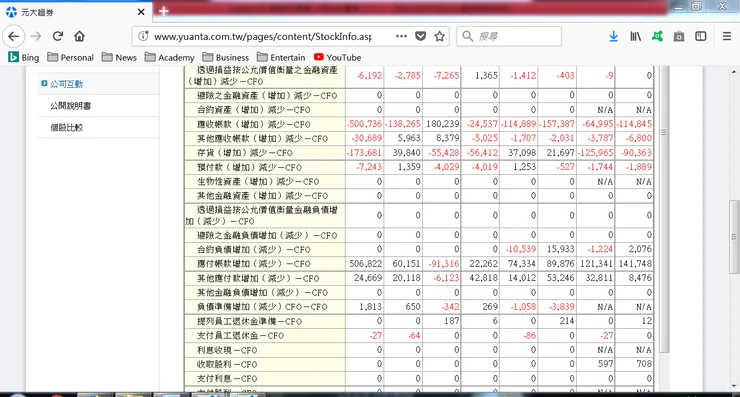Click the value 708 in 收取股利 row
The height and width of the screenshot is (397, 740).
644,364
